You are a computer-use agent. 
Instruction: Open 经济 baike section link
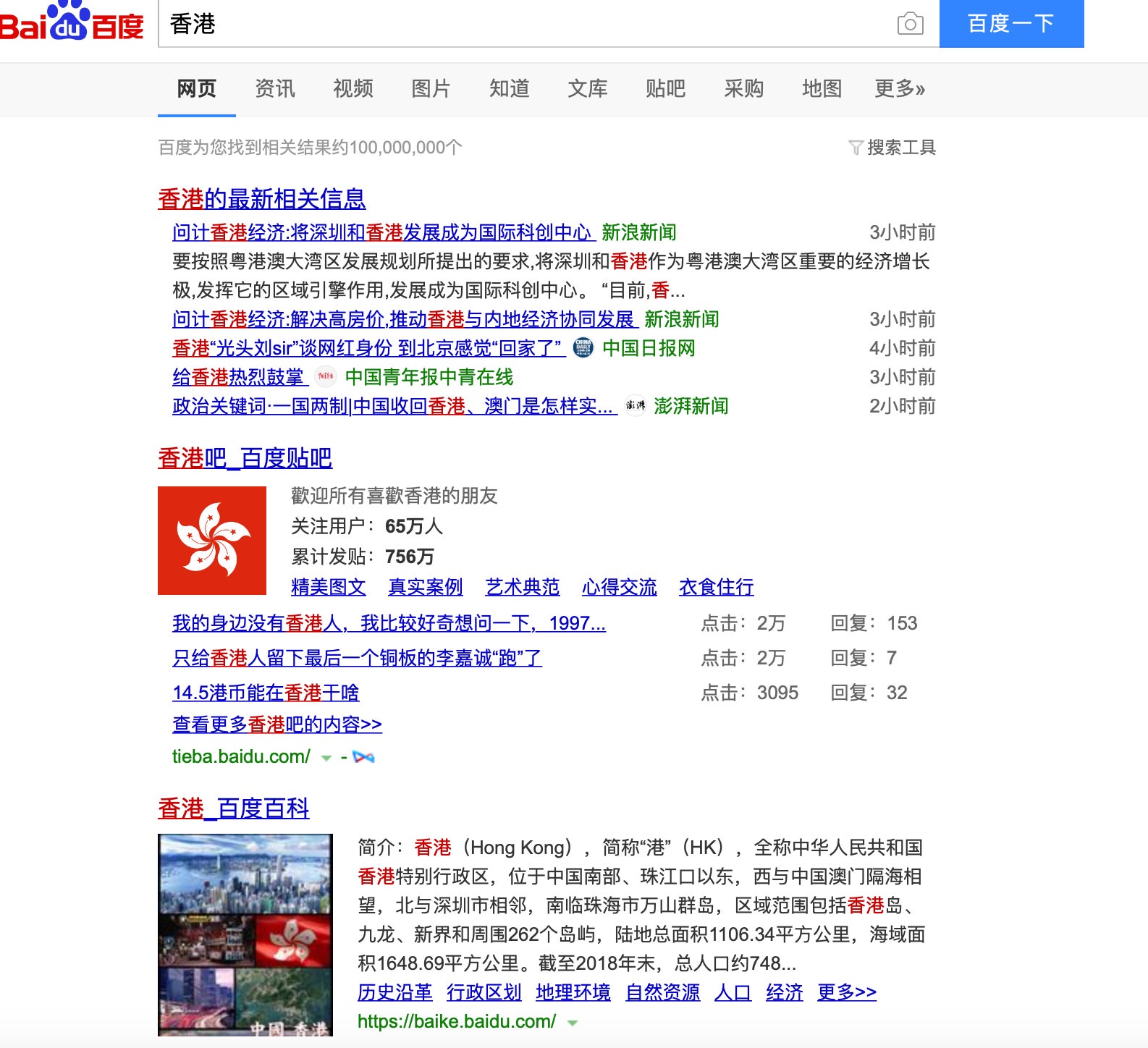click(785, 992)
